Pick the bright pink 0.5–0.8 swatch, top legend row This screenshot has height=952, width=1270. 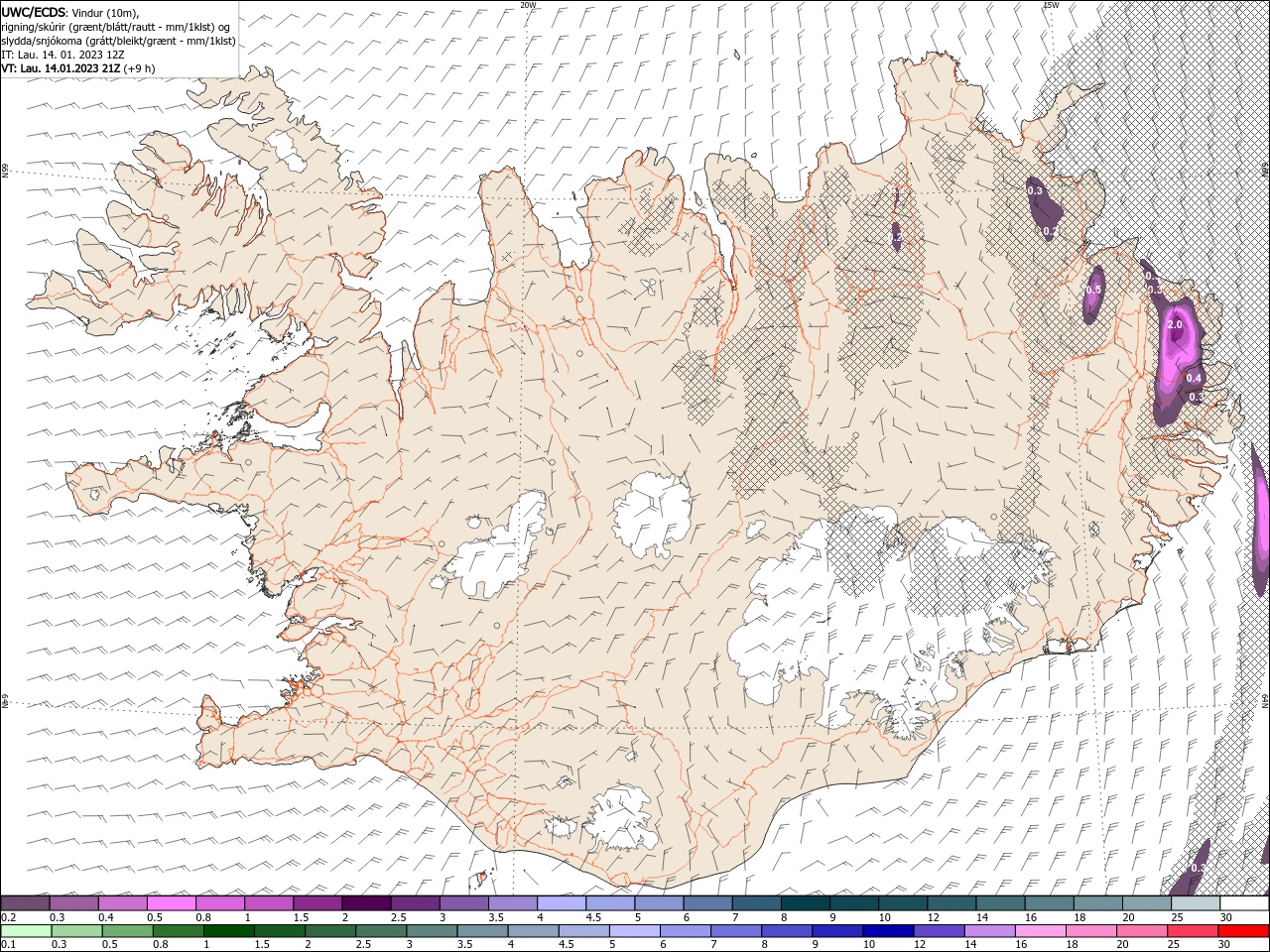(172, 903)
